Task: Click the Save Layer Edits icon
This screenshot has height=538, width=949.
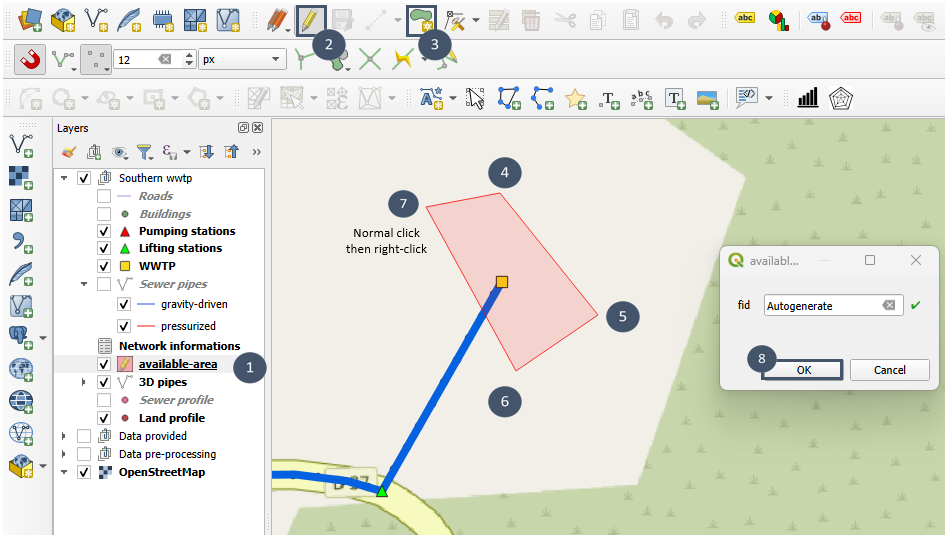Action: point(343,20)
